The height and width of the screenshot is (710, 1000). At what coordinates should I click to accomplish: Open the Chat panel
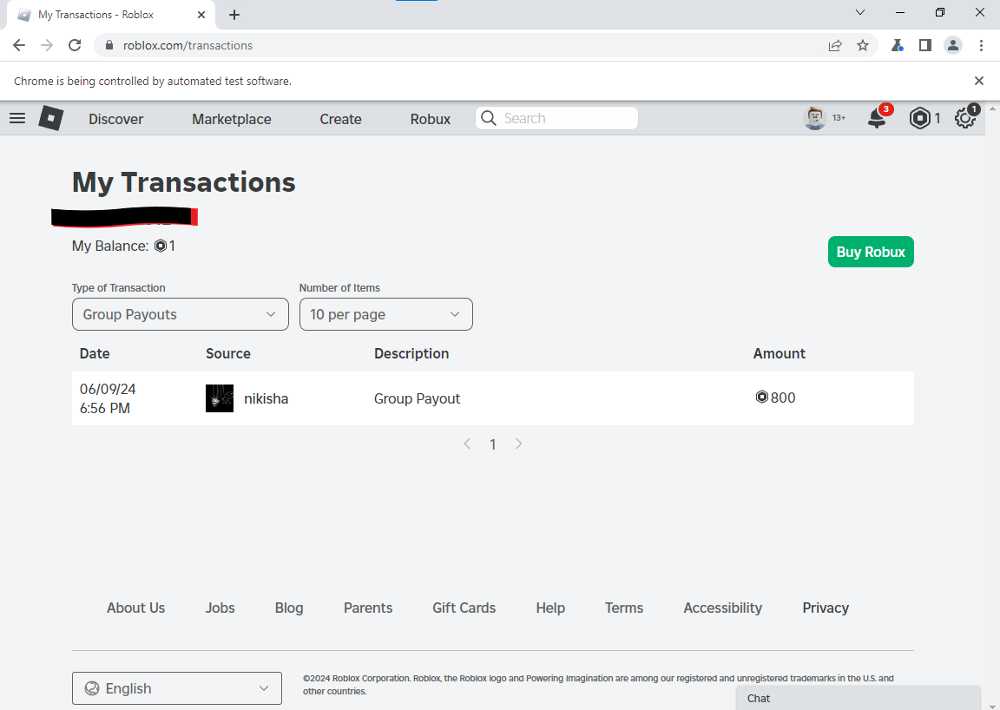click(x=858, y=699)
